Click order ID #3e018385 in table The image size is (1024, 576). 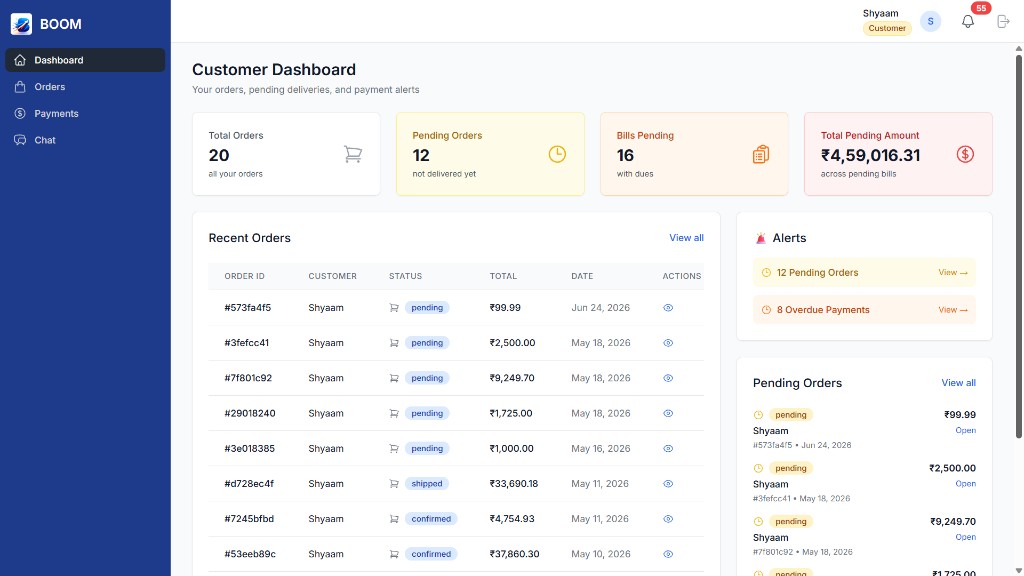coord(249,449)
